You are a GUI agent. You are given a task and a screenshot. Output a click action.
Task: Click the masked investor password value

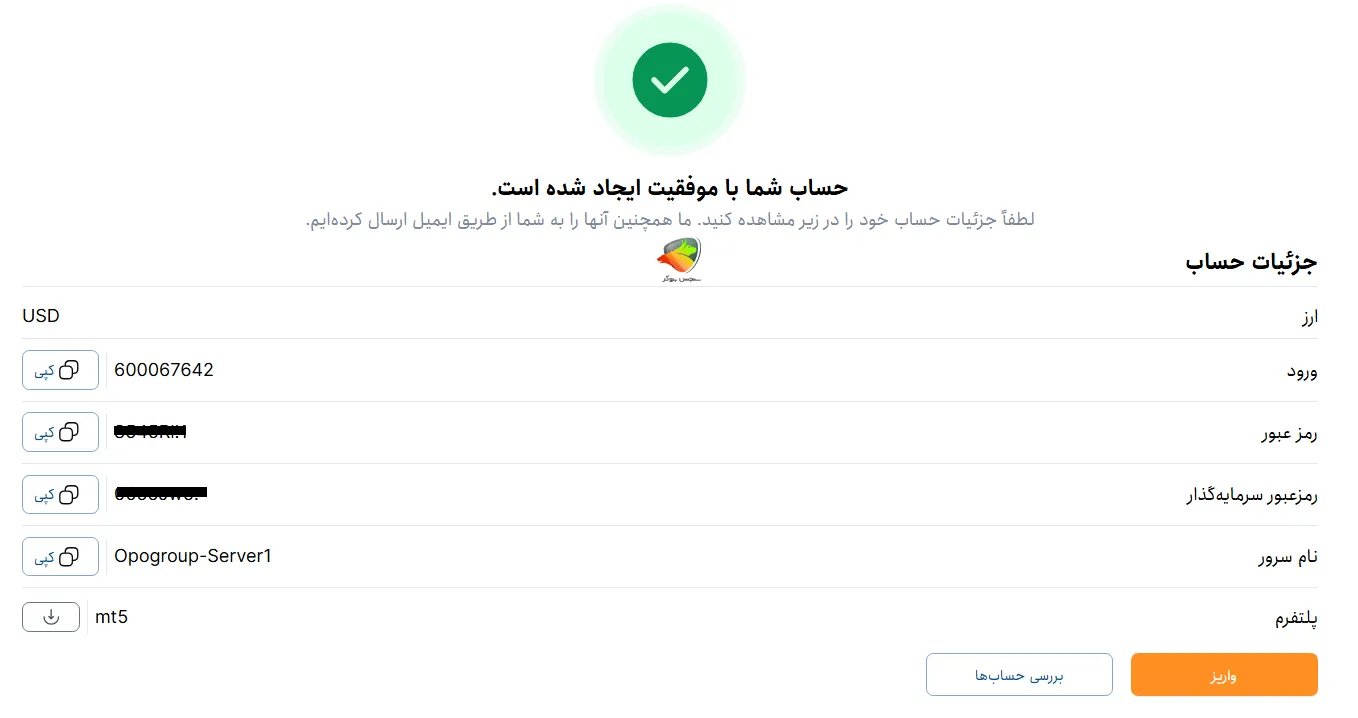(160, 493)
